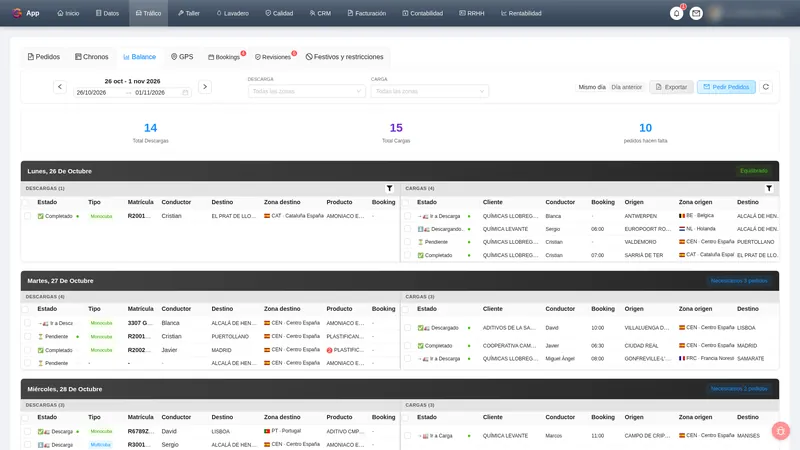Check the Monday Descargas select-all checkbox
Screen dimensions: 800x450
click(x=26, y=203)
